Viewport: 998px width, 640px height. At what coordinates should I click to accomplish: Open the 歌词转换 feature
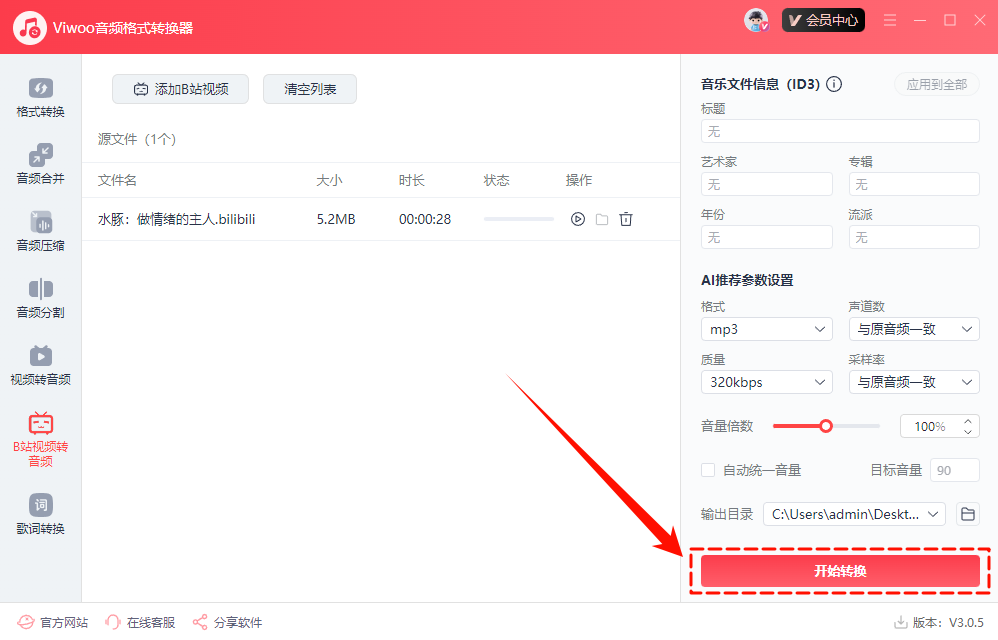[x=39, y=512]
